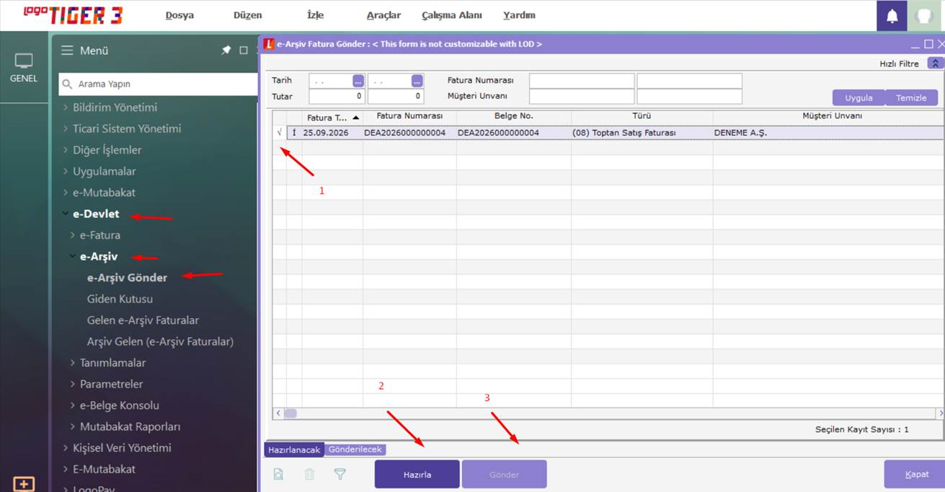Switch to the Hazırlanacak tab

click(x=294, y=450)
